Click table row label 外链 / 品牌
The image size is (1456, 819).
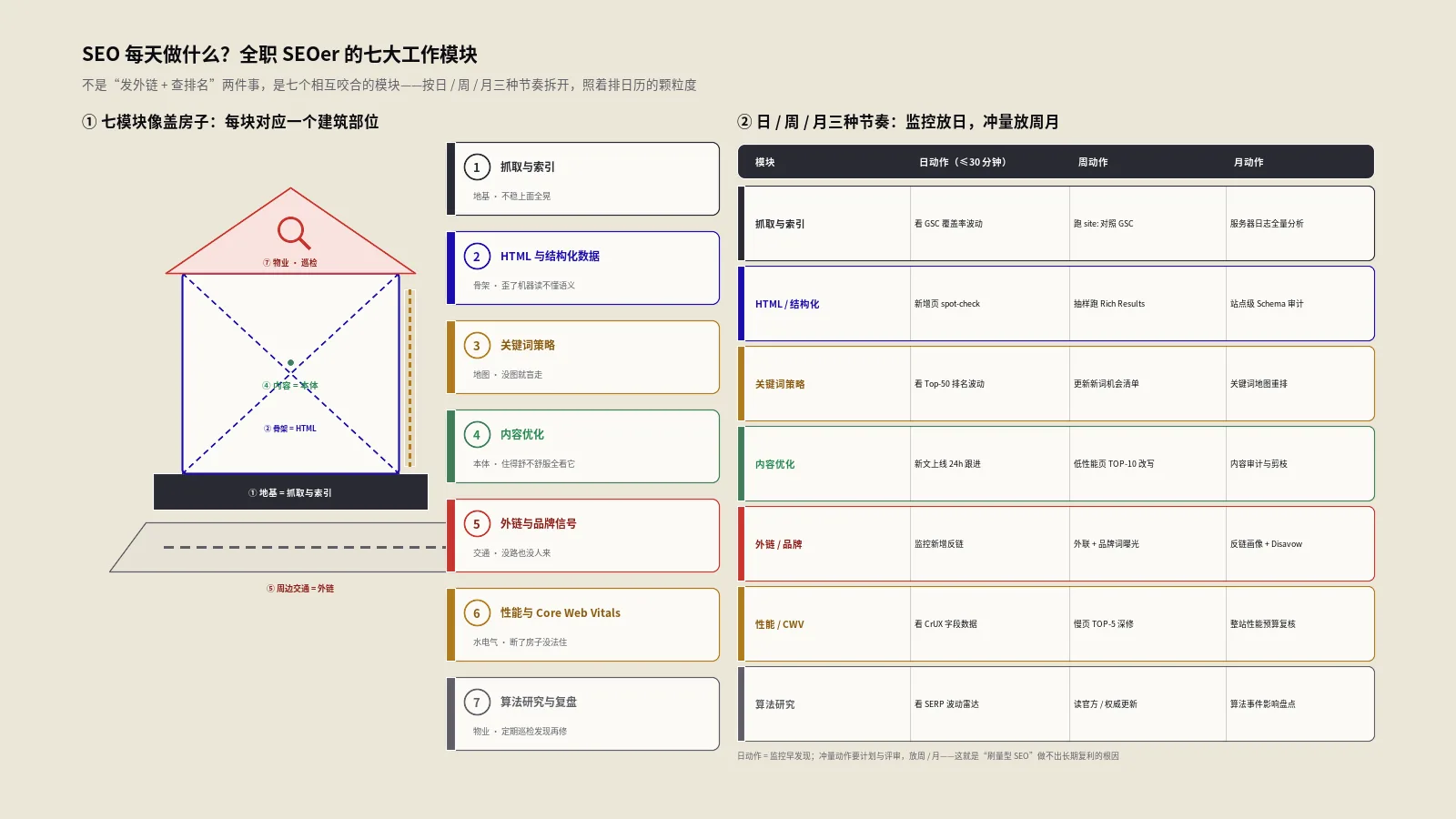pyautogui.click(x=778, y=544)
